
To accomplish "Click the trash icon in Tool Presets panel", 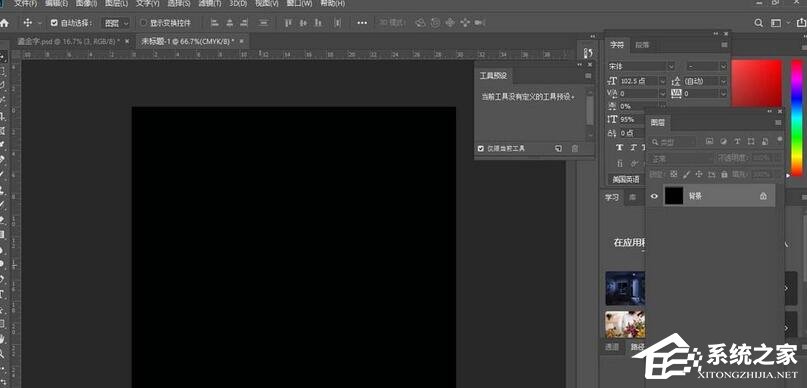I will pyautogui.click(x=575, y=149).
